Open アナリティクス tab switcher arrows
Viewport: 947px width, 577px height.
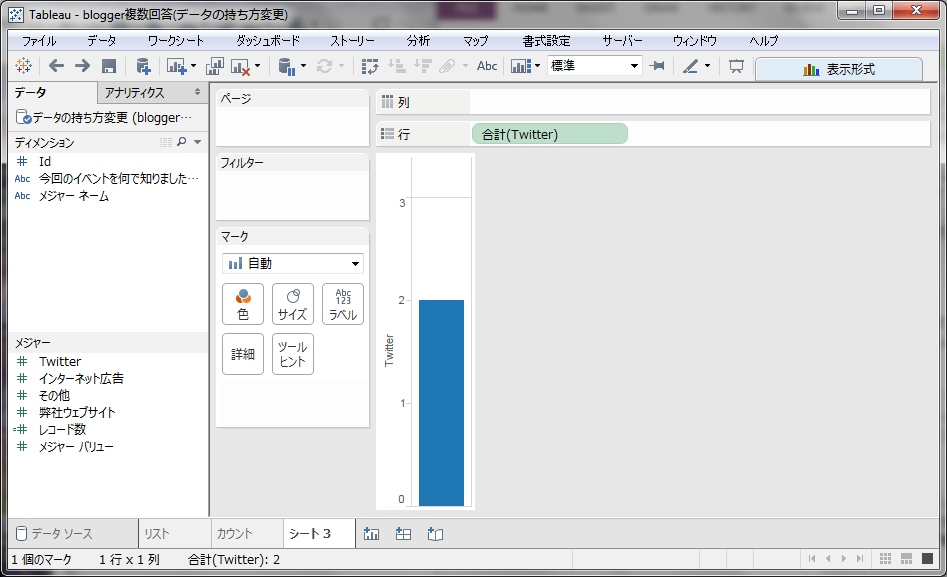pos(197,92)
